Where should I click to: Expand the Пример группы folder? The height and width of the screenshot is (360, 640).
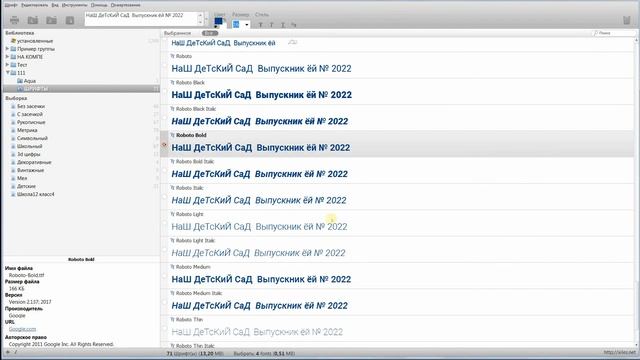[7, 49]
